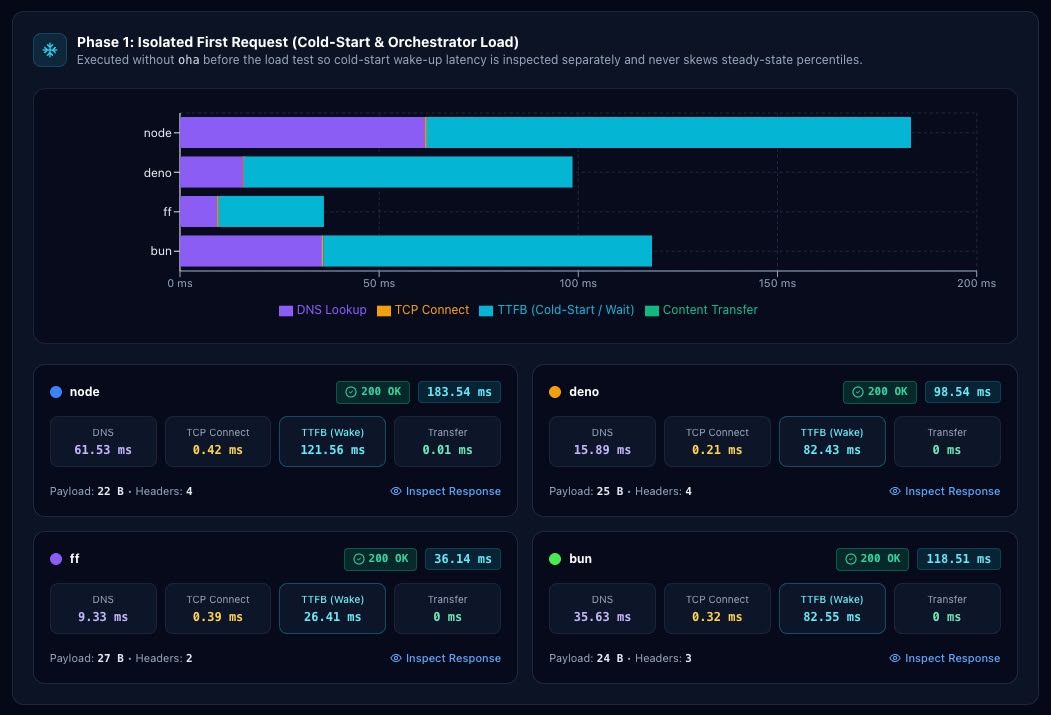Image resolution: width=1051 pixels, height=715 pixels.
Task: Click the checkmark icon in bun's 200 OK badge
Action: 851,559
